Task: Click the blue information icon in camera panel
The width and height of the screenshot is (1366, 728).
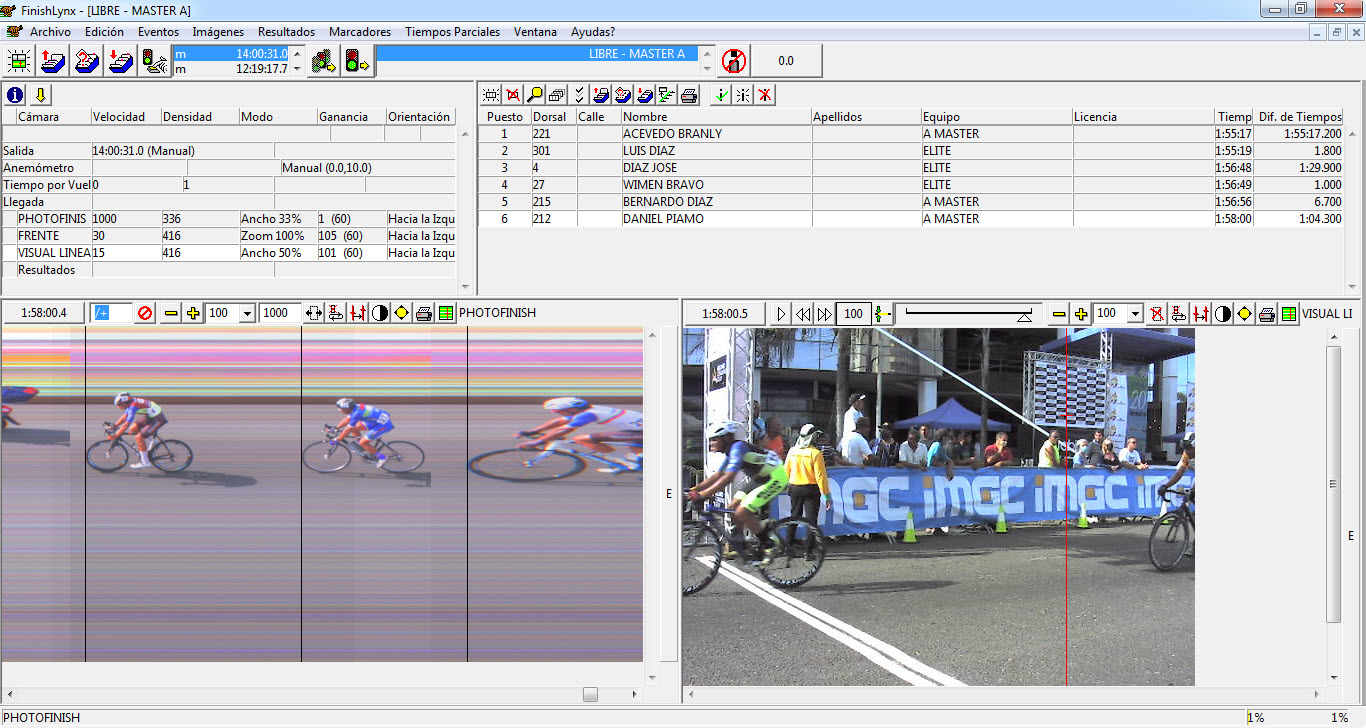Action: 15,95
